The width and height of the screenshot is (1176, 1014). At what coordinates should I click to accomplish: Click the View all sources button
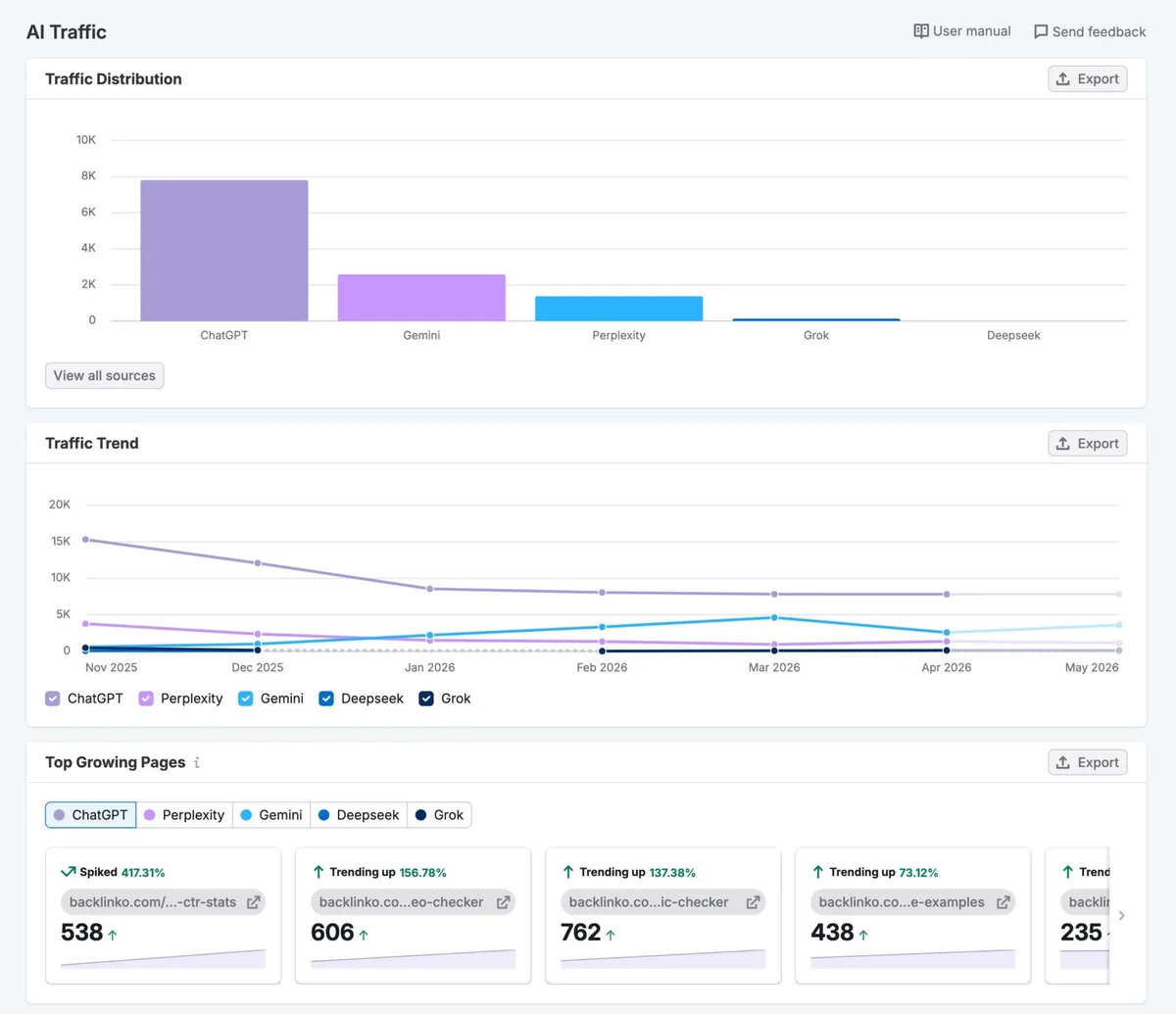pyautogui.click(x=105, y=376)
